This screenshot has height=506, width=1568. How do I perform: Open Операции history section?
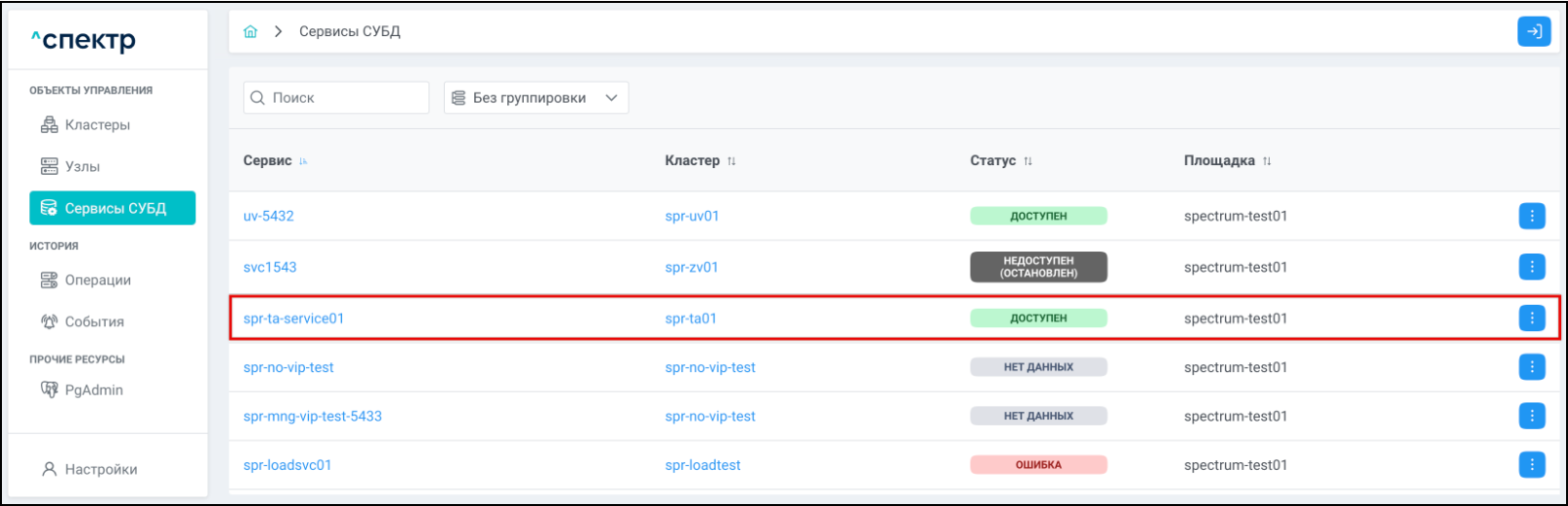point(97,280)
